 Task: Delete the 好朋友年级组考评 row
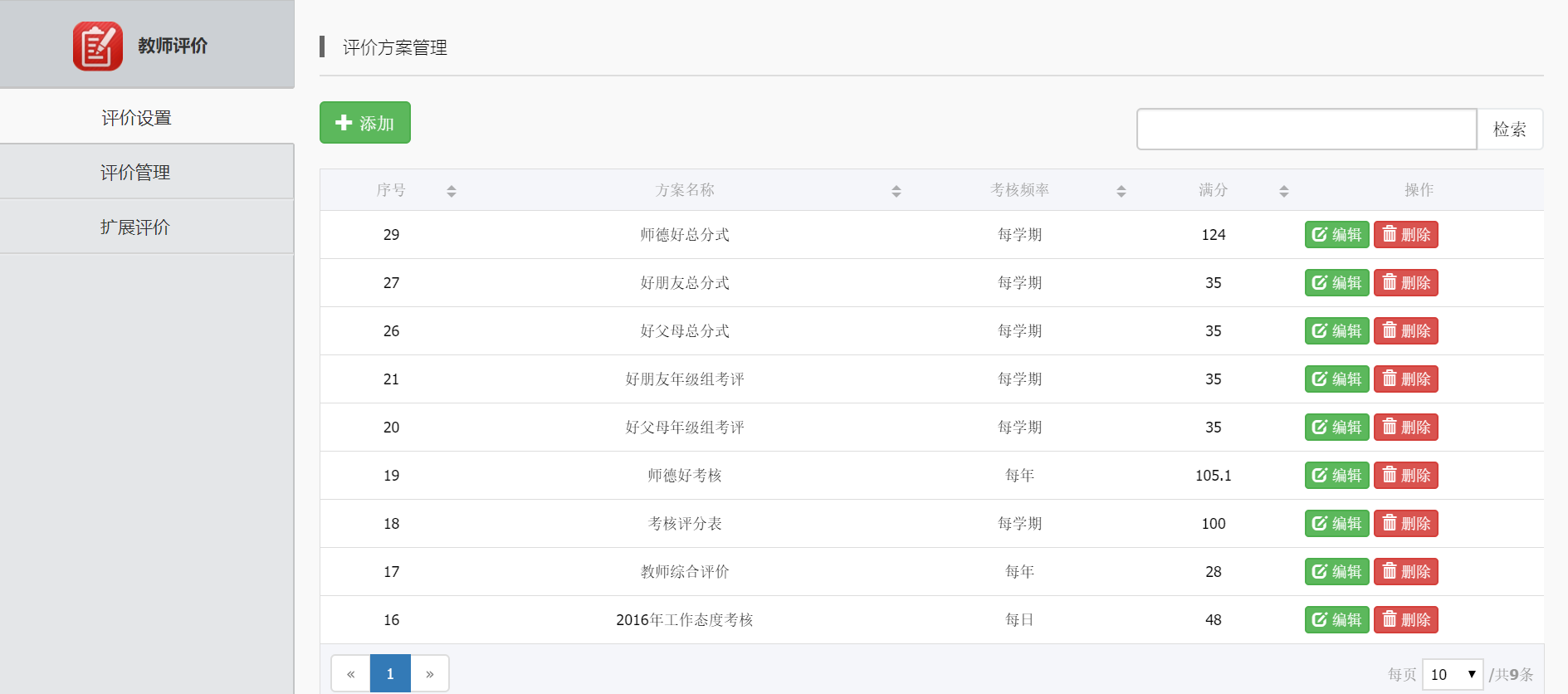[x=1405, y=379]
